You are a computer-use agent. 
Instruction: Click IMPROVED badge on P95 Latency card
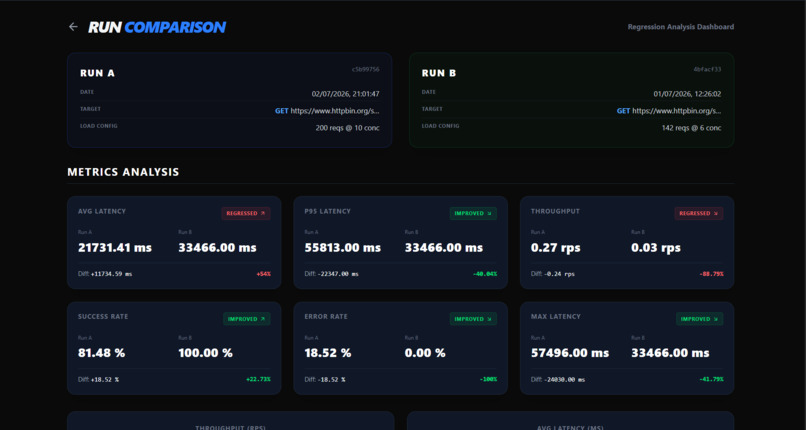(473, 213)
